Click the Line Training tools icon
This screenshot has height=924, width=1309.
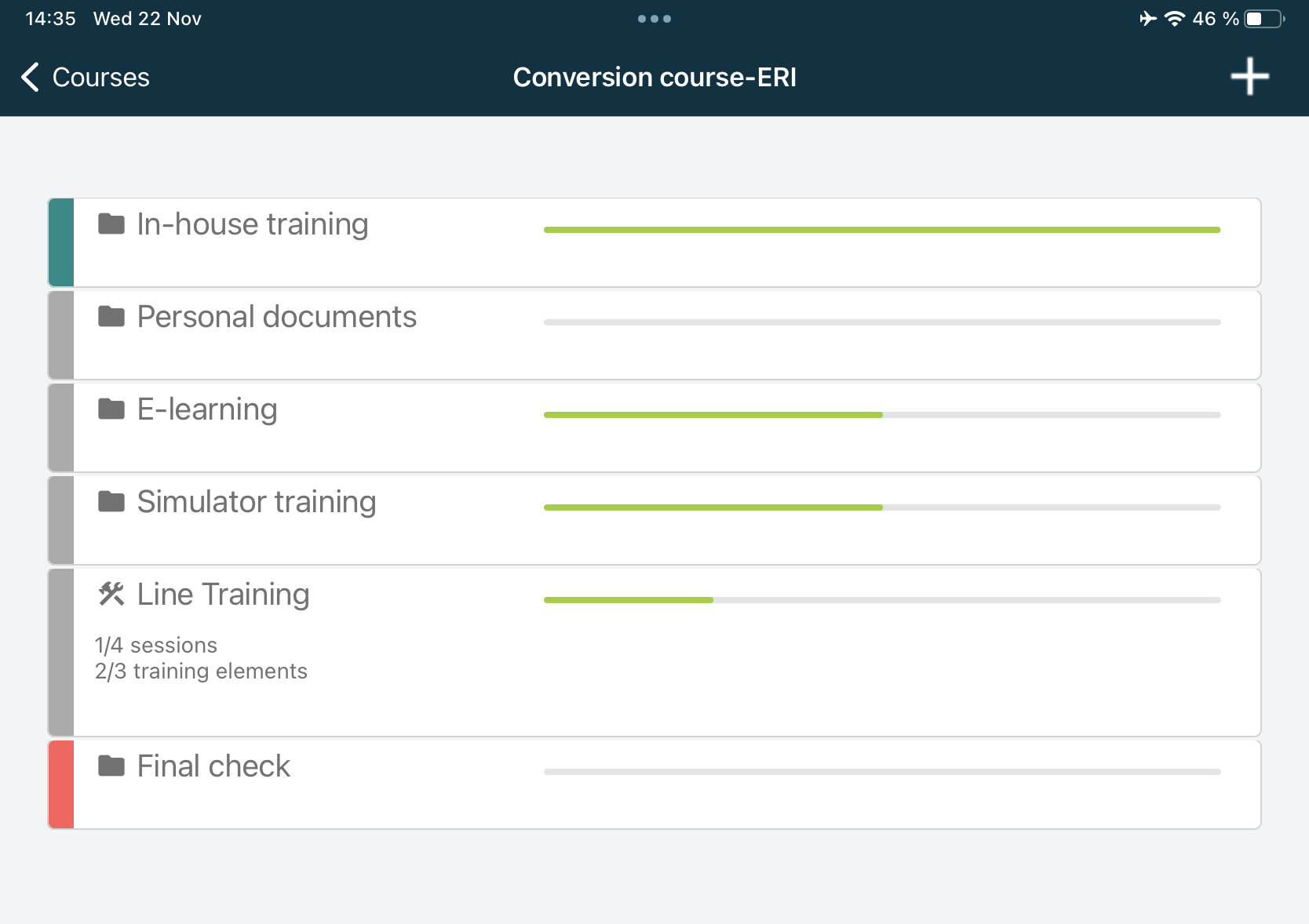point(111,595)
